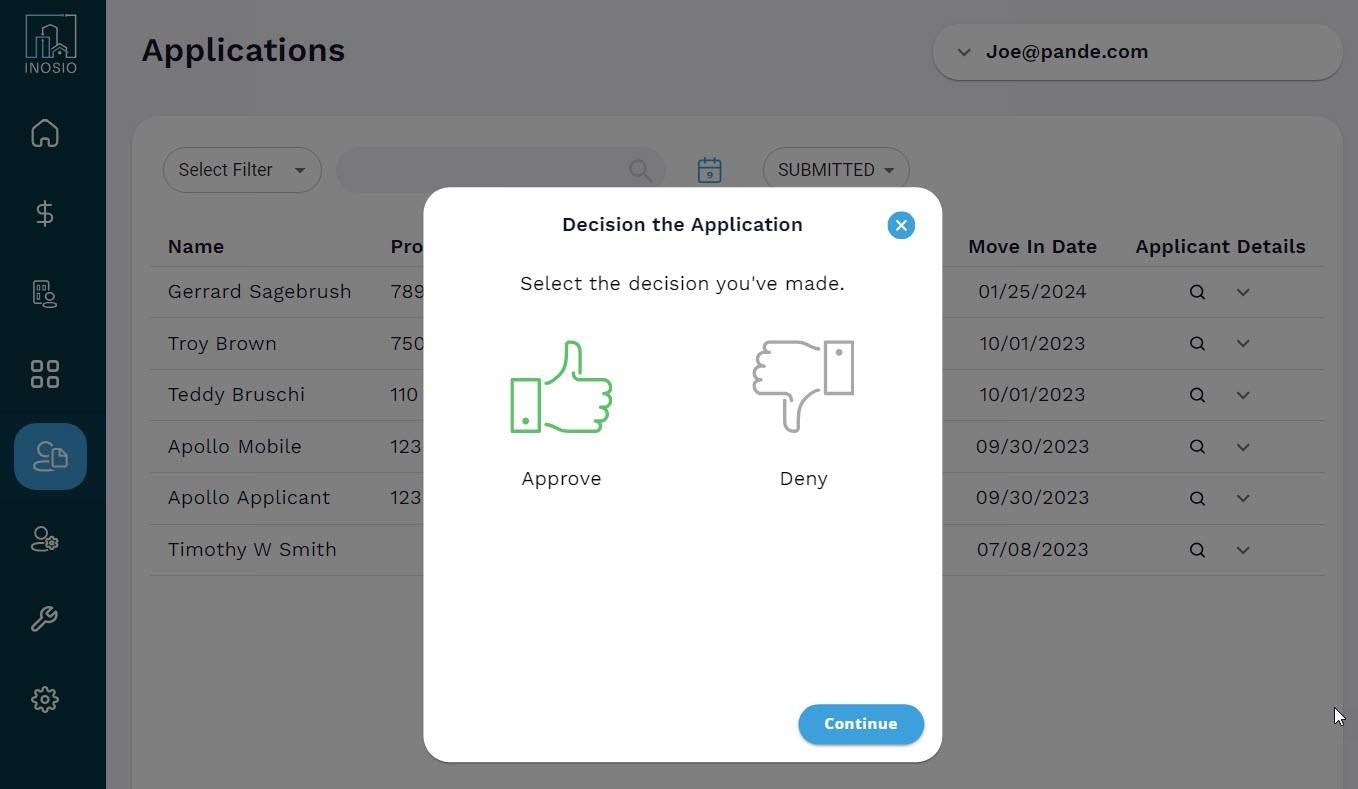Click the calendar date filter icon
The image size is (1358, 789).
(709, 170)
